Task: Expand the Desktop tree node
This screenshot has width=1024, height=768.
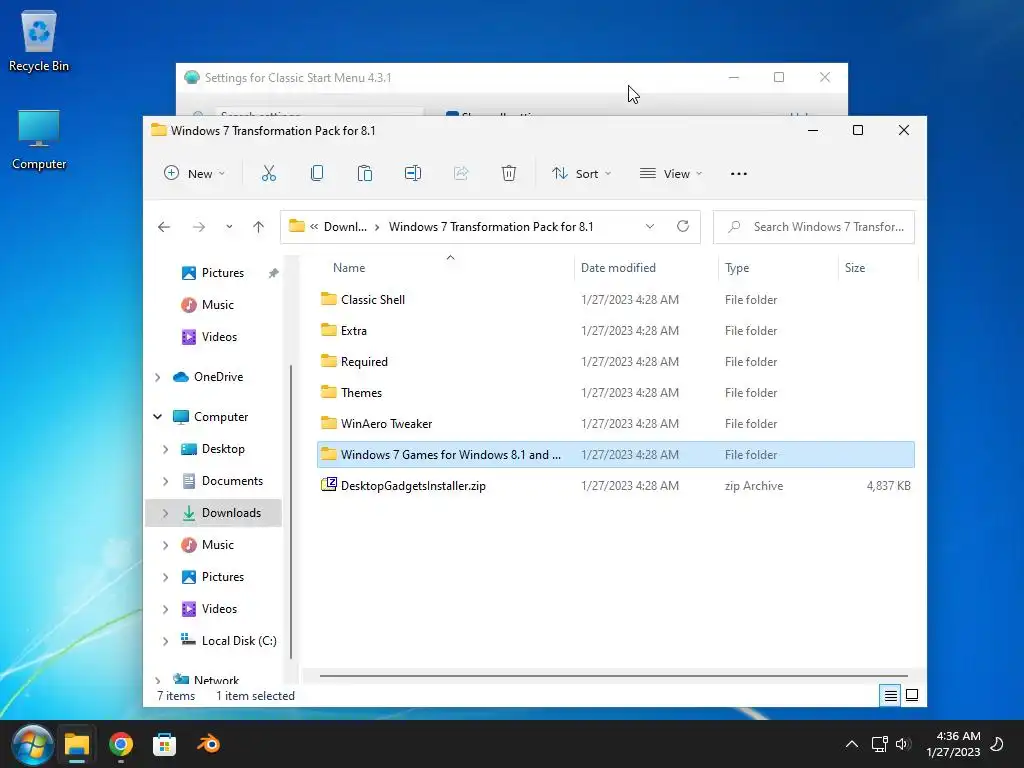Action: [165, 449]
